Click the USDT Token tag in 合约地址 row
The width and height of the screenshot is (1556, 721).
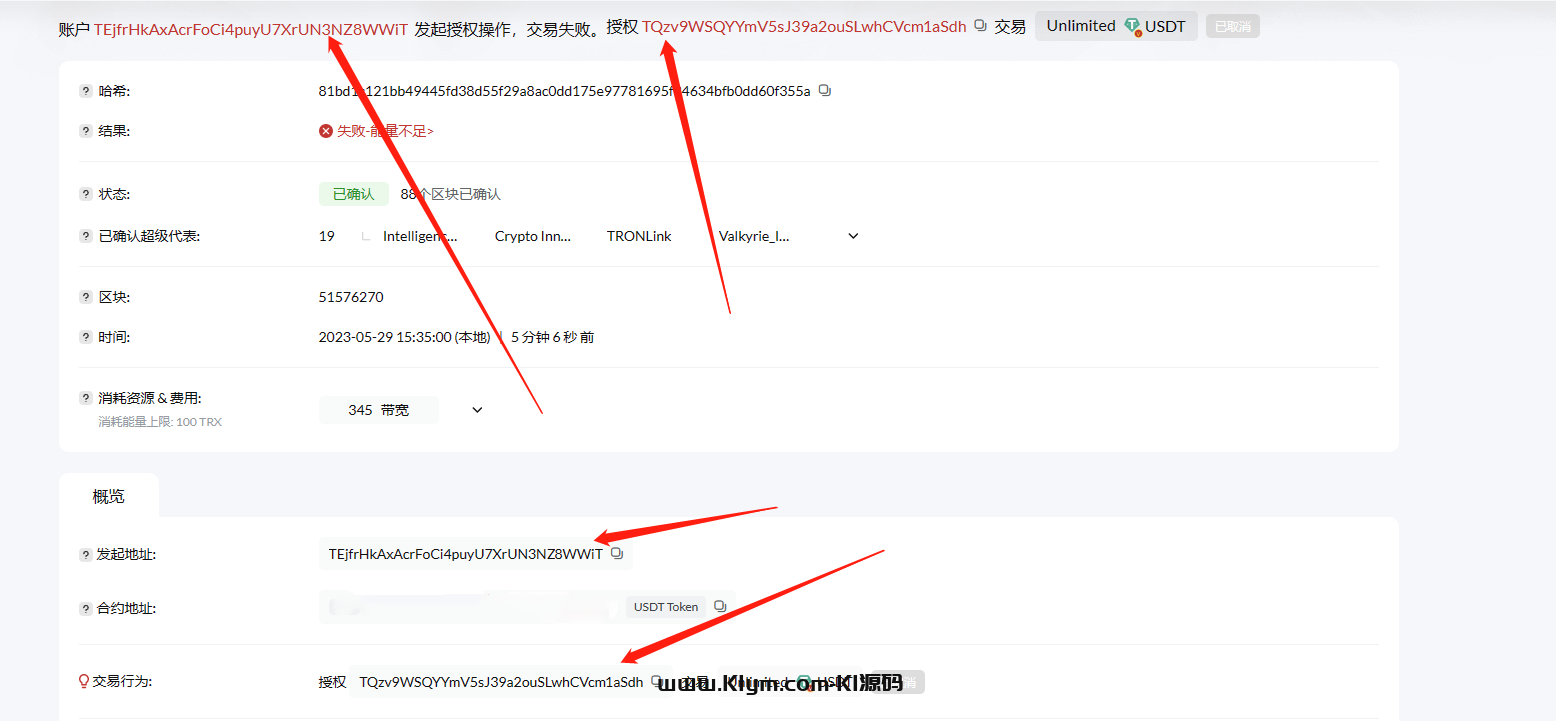(x=666, y=607)
